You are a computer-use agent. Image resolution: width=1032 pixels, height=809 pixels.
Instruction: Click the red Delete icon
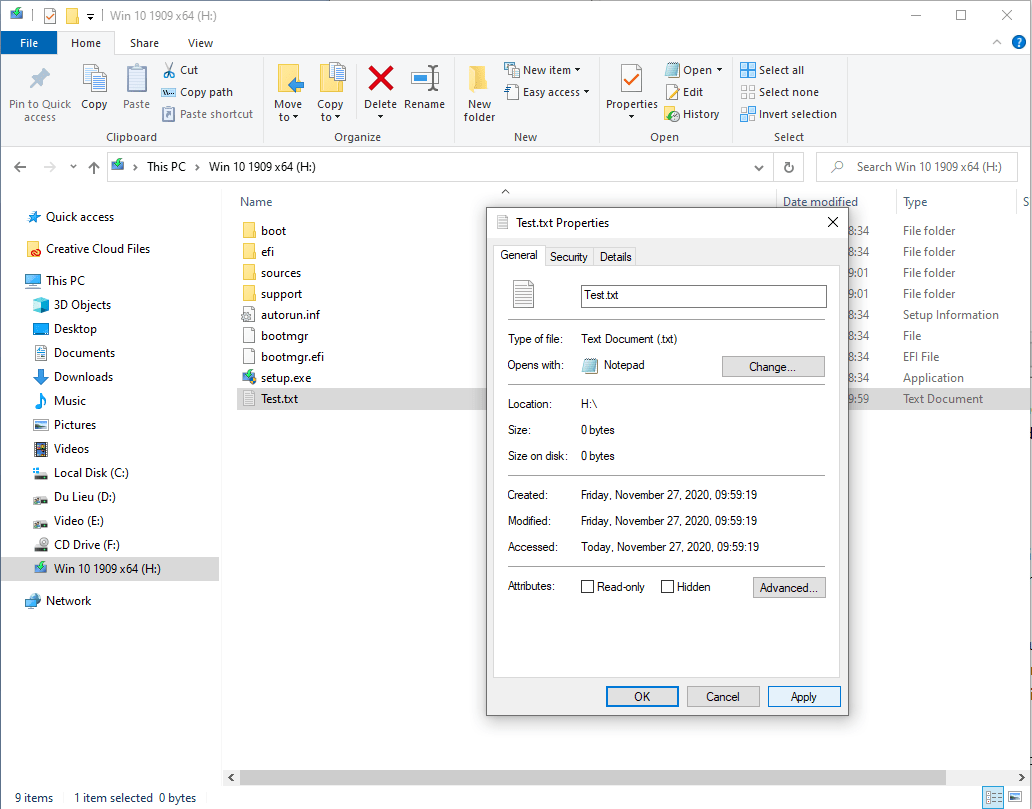(x=380, y=79)
